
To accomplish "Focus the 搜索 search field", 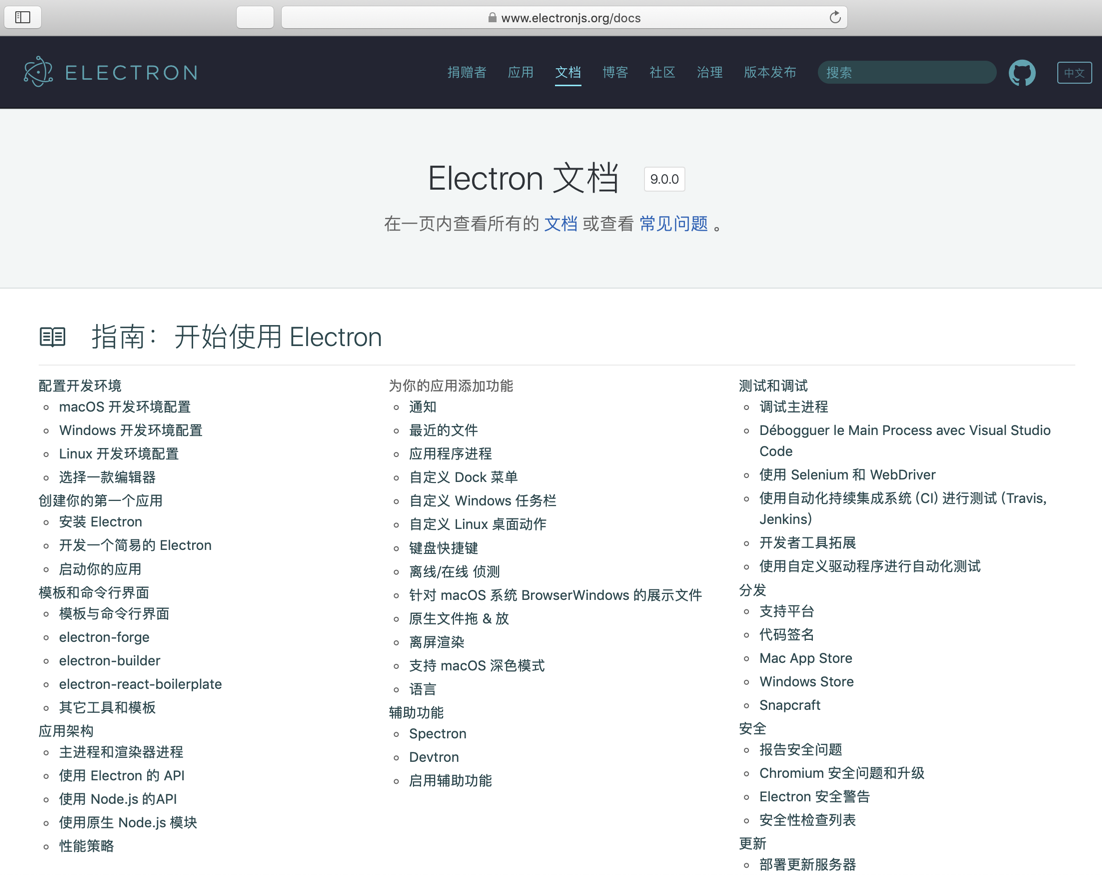I will coord(907,72).
